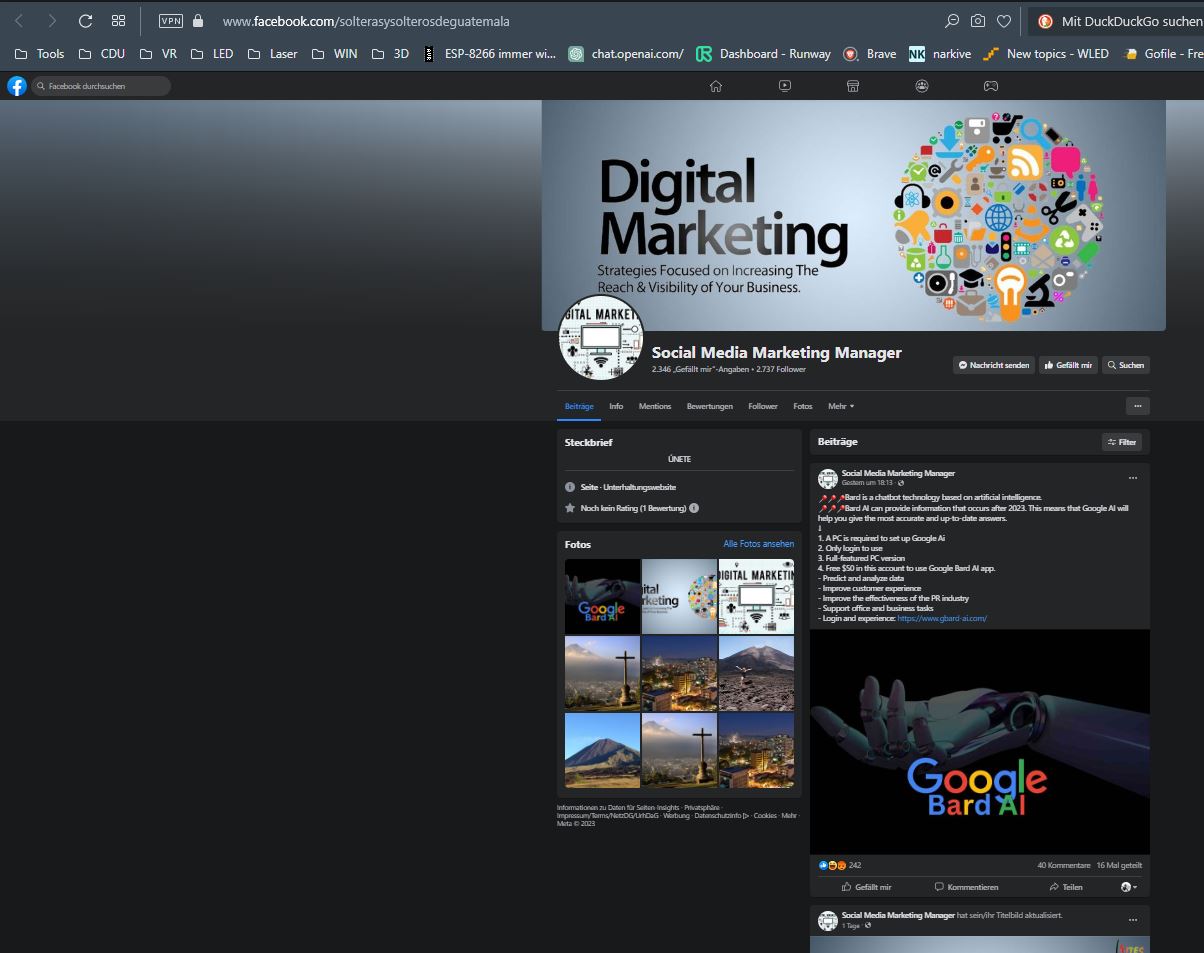The image size is (1204, 953).
Task: Open the chat.openai.com bookmark
Action: click(626, 54)
